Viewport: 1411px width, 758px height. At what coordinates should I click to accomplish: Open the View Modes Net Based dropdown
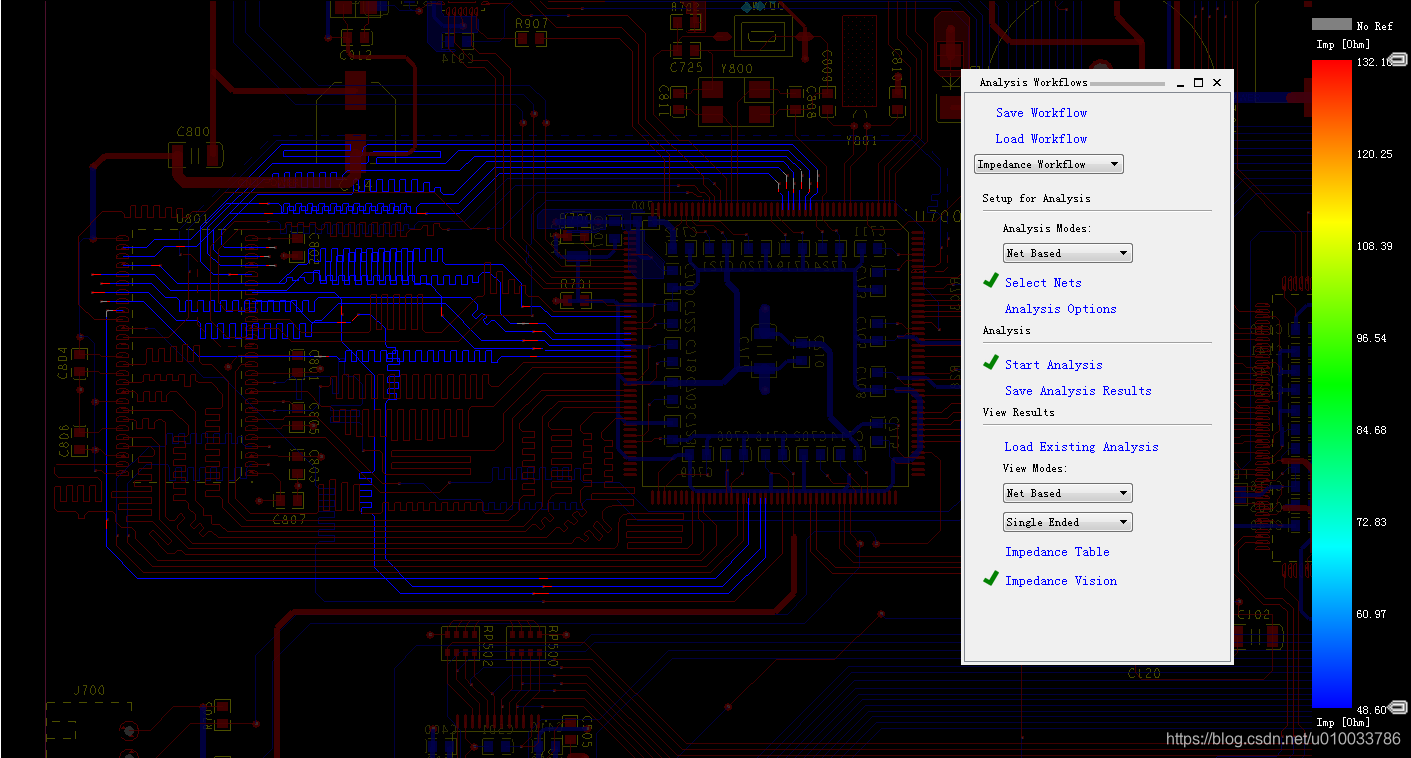[x=1067, y=493]
